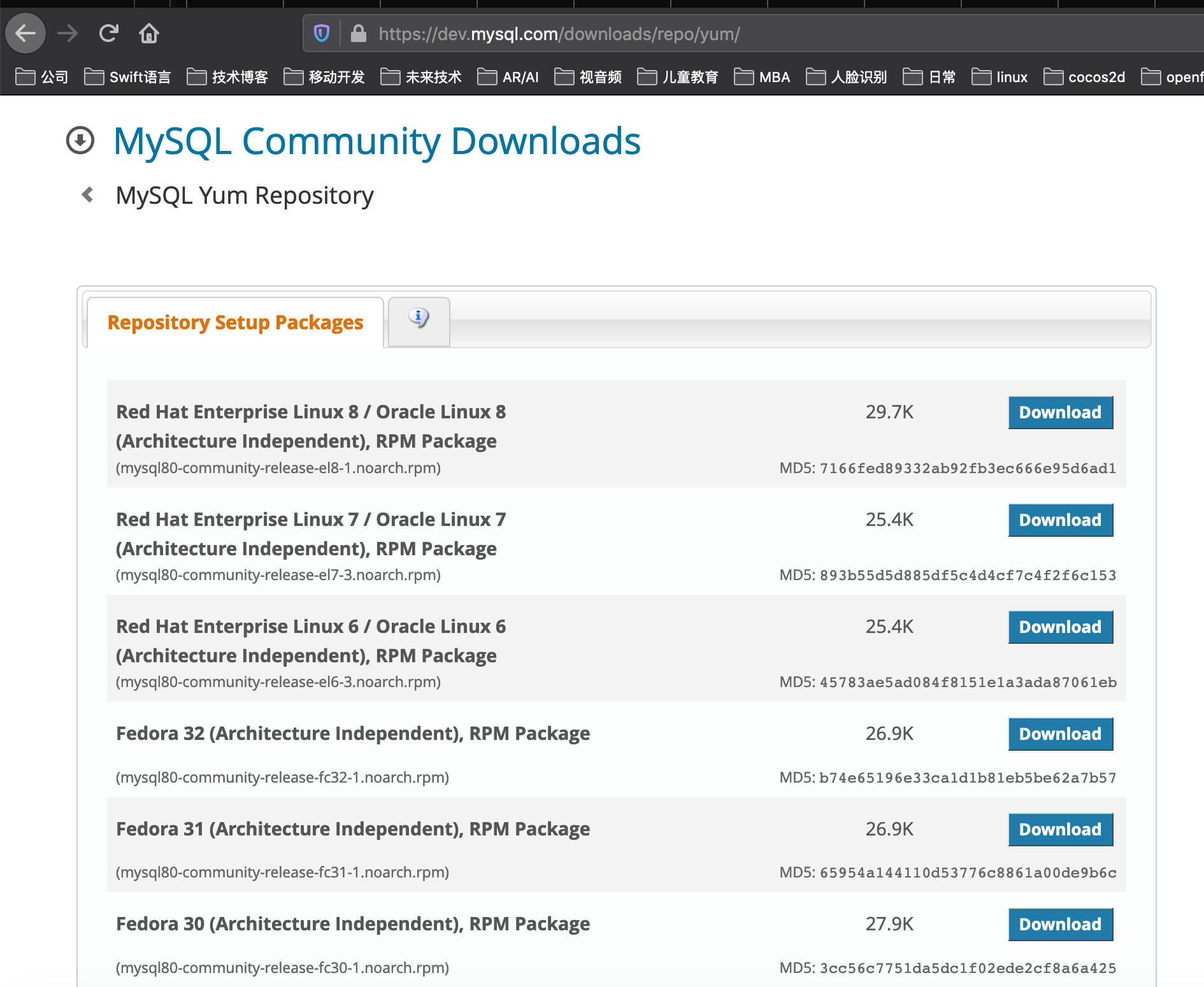The height and width of the screenshot is (987, 1204).
Task: Open the tracking protection shield icon
Action: pos(322,33)
